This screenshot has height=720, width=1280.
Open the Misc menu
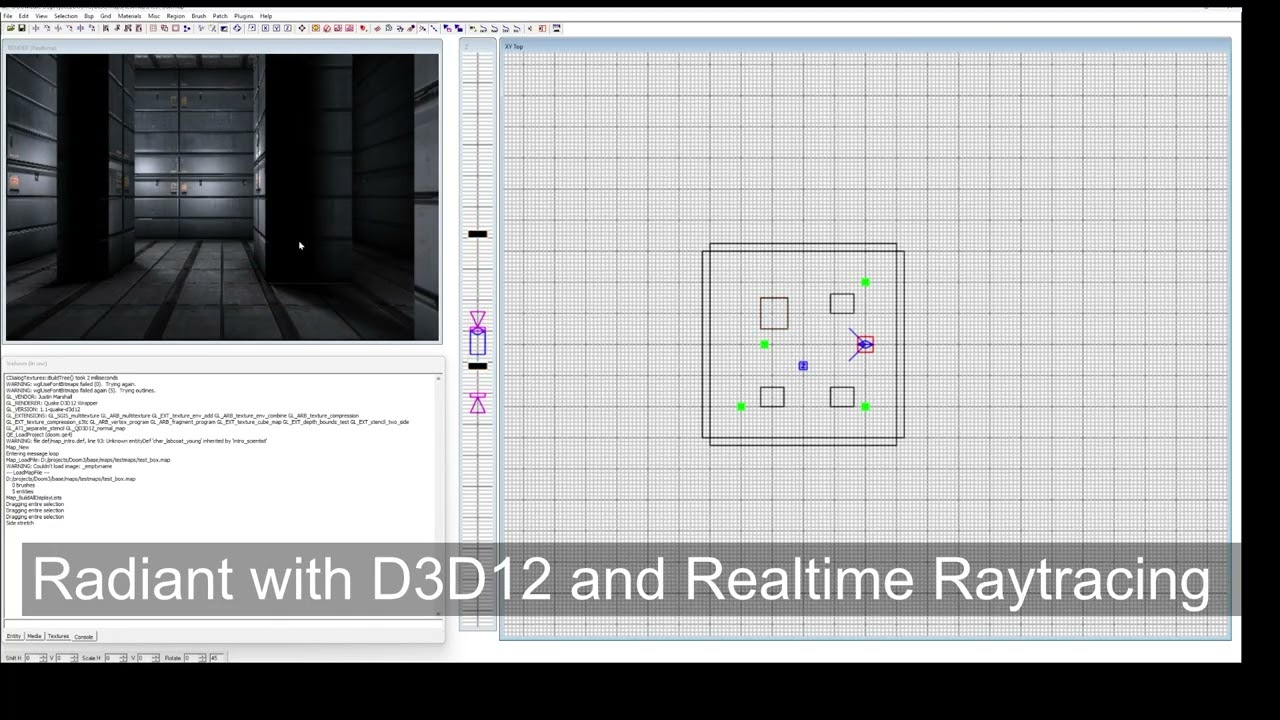(154, 16)
